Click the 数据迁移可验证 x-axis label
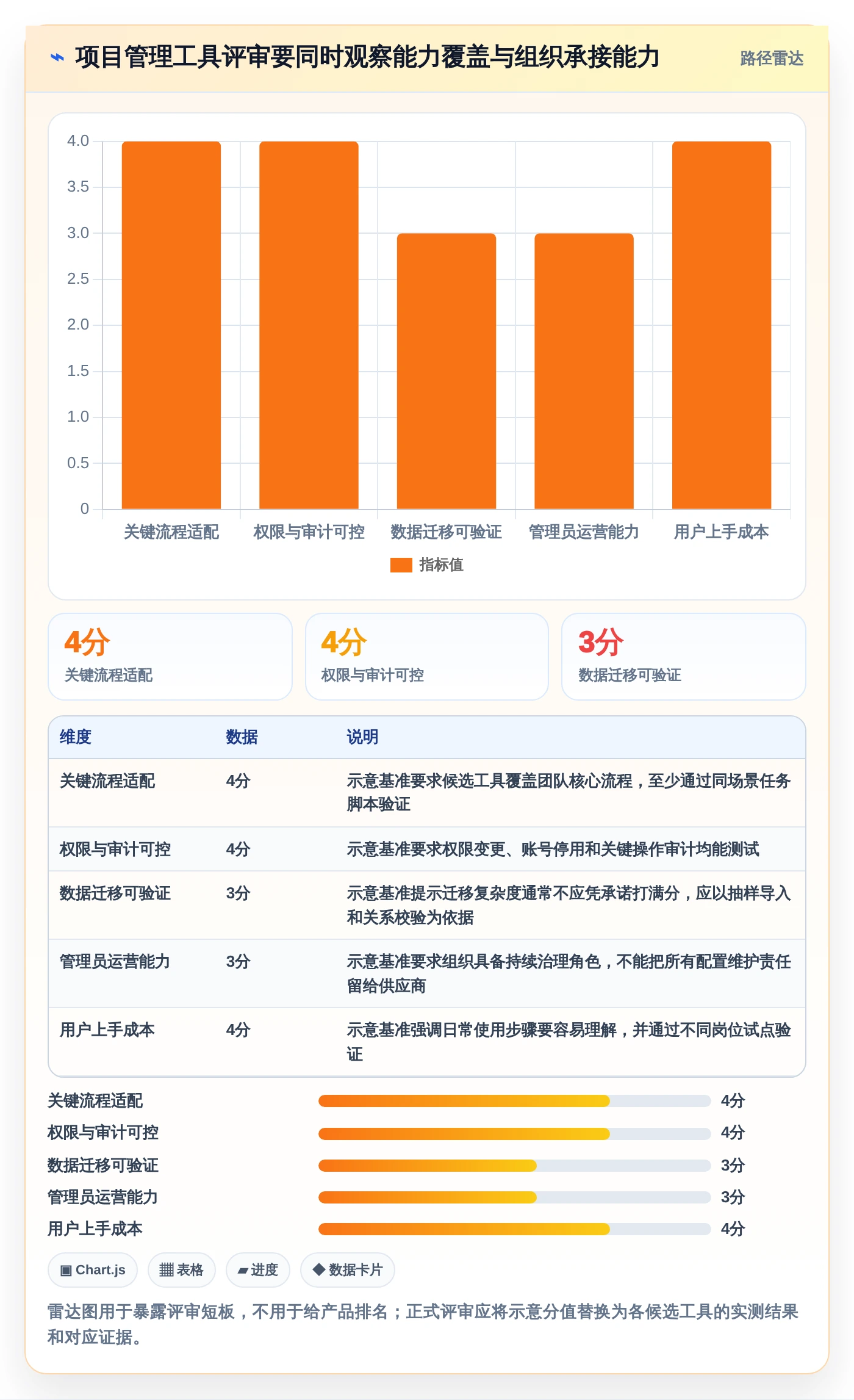 tap(447, 532)
